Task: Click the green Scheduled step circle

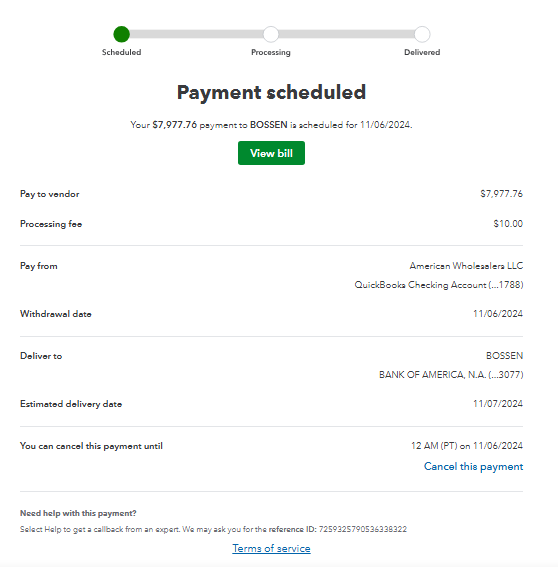Action: 122,34
